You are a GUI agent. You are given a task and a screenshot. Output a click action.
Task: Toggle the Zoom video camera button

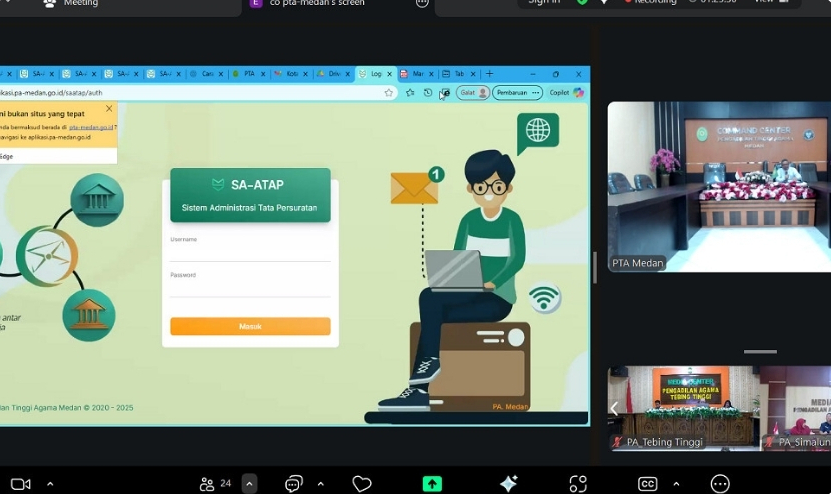pyautogui.click(x=21, y=484)
